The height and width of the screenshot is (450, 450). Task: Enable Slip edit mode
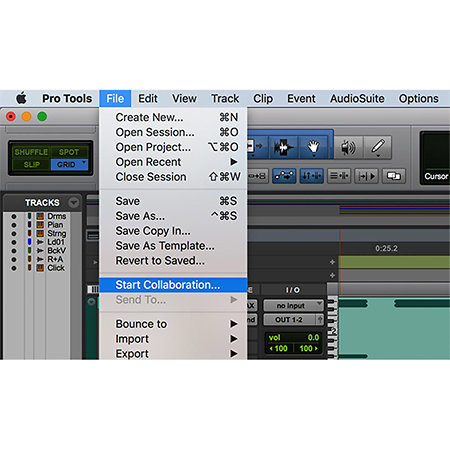click(x=31, y=165)
